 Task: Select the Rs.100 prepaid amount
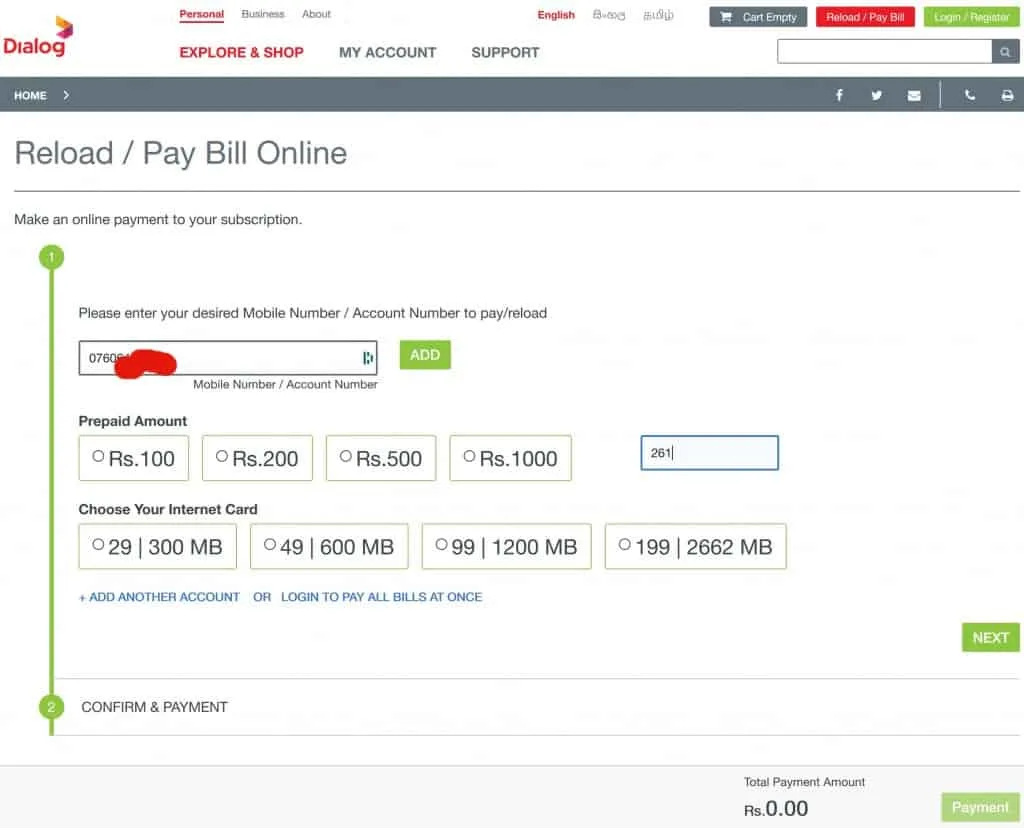coord(98,457)
